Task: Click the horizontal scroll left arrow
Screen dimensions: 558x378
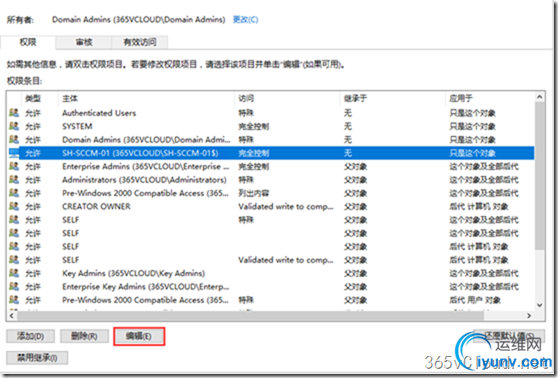Action: (x=12, y=316)
